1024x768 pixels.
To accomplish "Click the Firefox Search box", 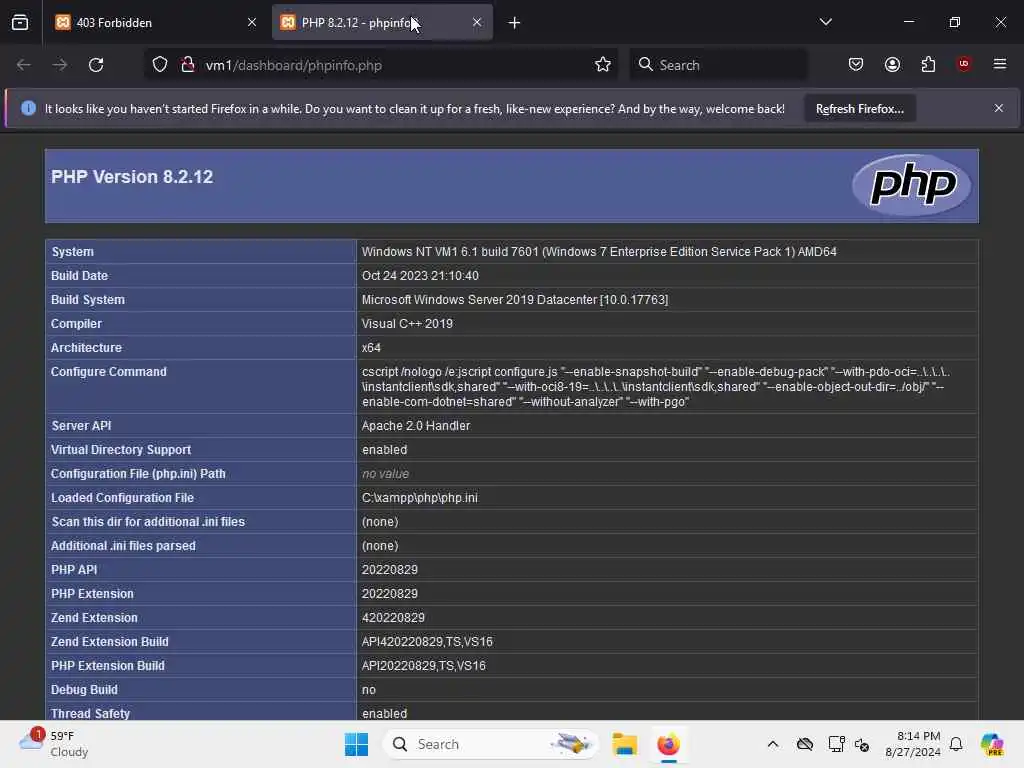I will pyautogui.click(x=718, y=65).
